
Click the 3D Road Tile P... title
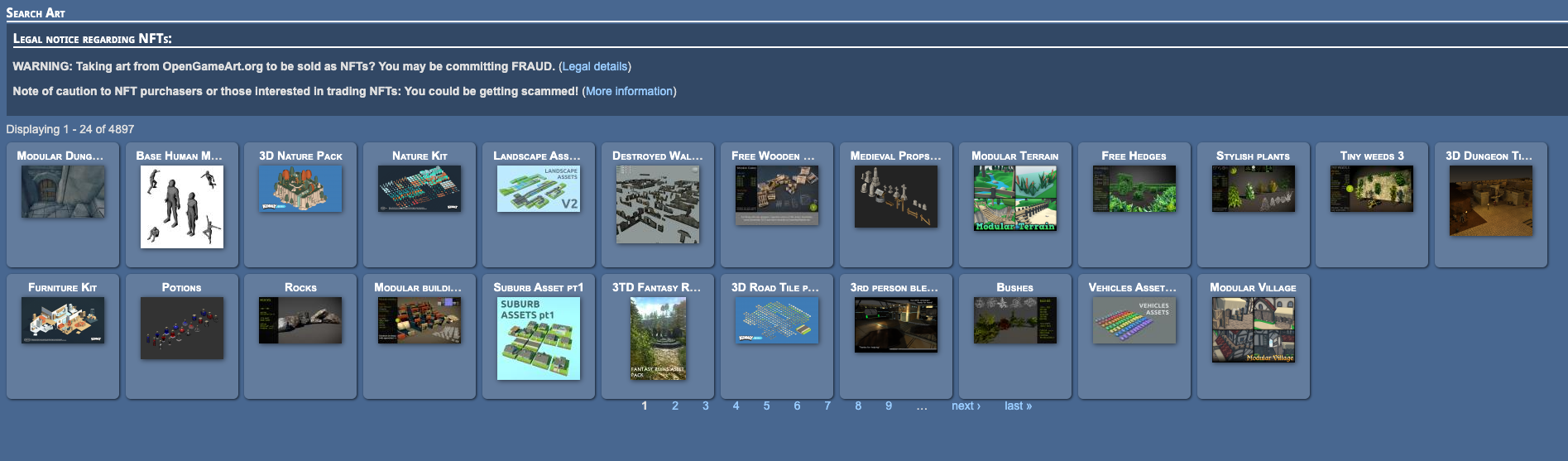(775, 287)
